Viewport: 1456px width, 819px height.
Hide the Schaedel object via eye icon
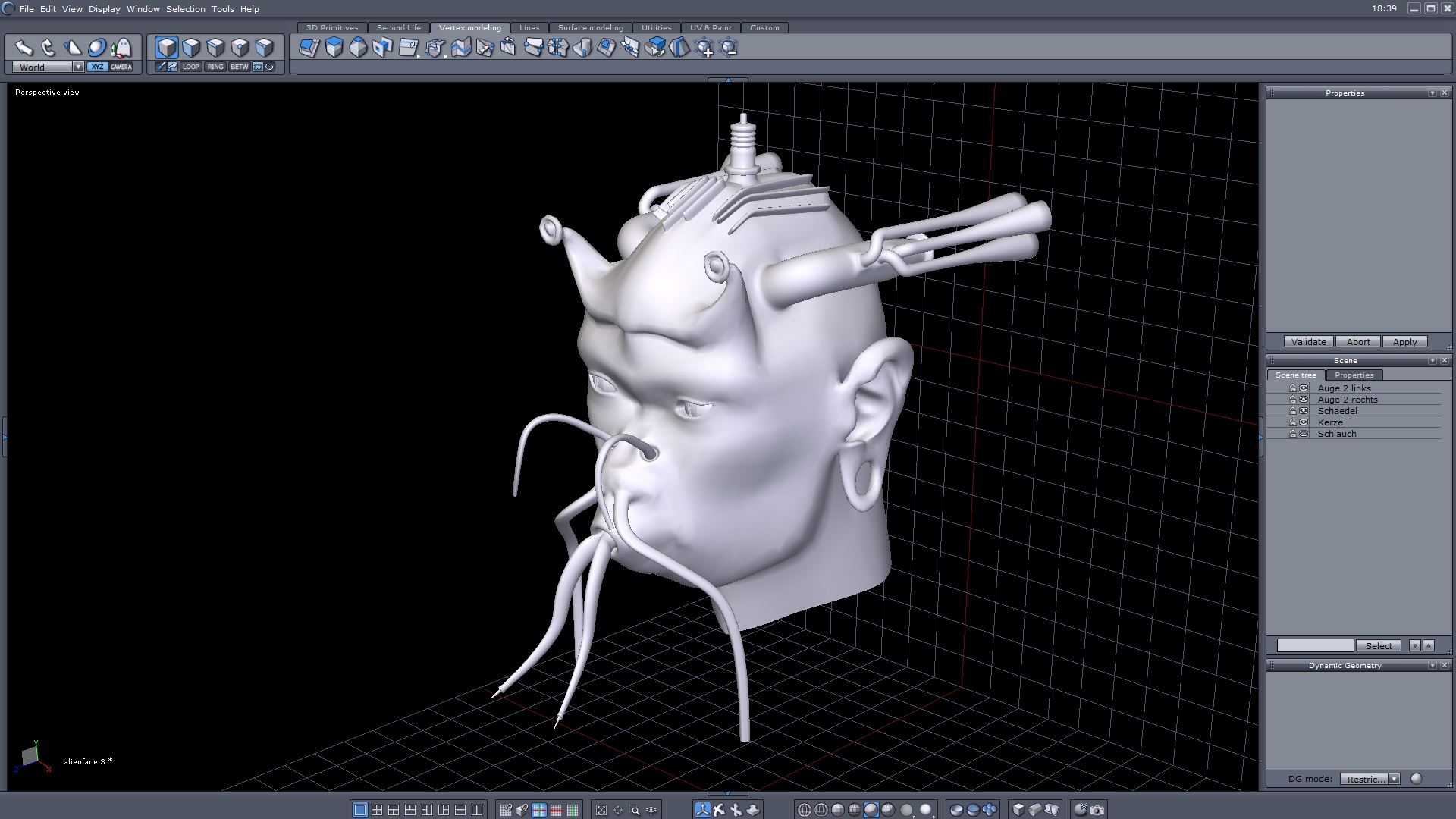click(x=1304, y=411)
